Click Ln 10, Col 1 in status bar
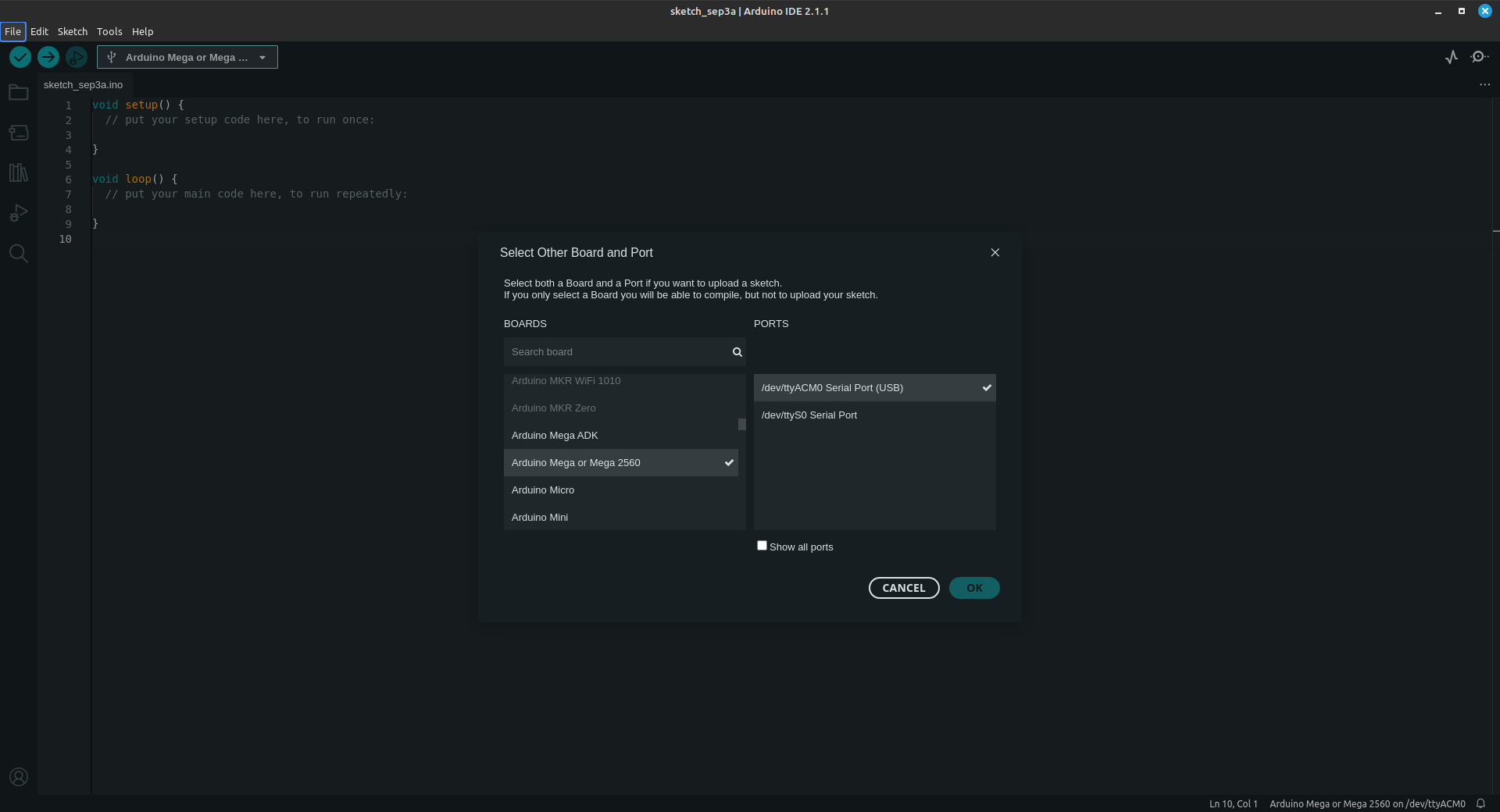Viewport: 1500px width, 812px height. click(1234, 803)
